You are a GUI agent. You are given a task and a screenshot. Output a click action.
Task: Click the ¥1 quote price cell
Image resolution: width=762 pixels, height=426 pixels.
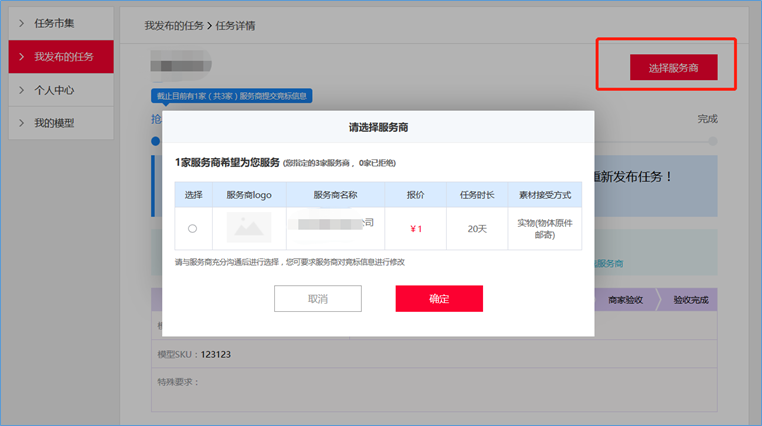pos(416,229)
